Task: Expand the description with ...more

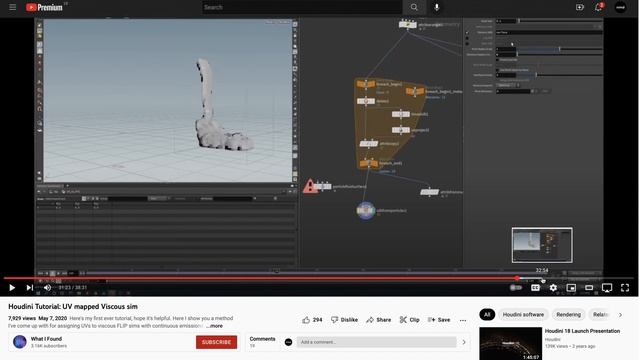Action: 214,326
